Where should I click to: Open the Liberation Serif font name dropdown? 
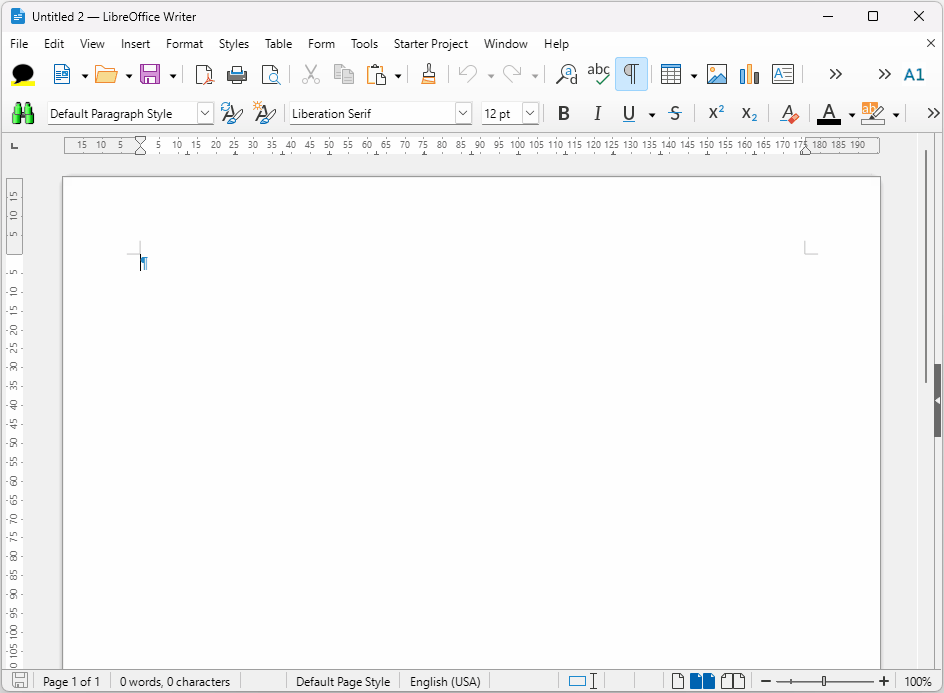click(463, 114)
